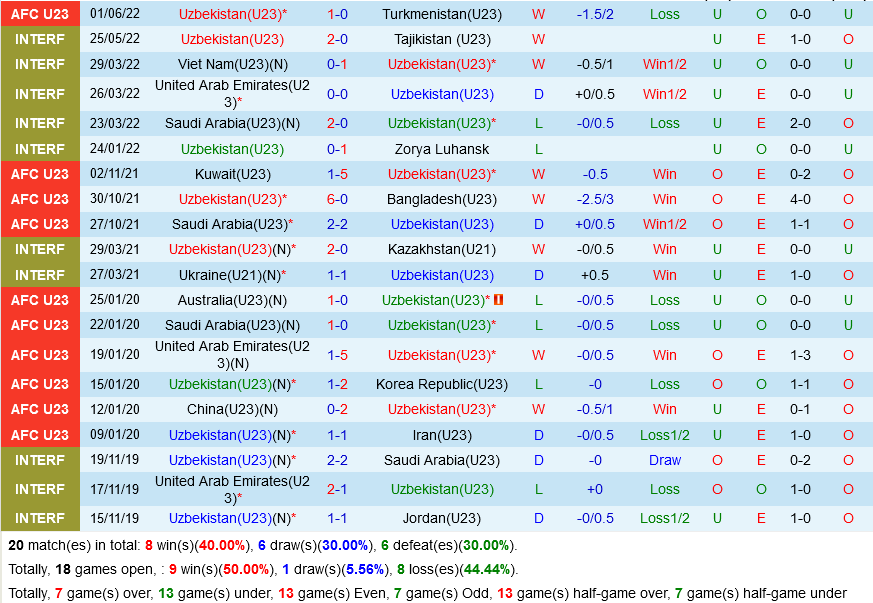Click Loss1/2 result in Iran(U23) row
The height and width of the screenshot is (603, 873).
[x=665, y=435]
